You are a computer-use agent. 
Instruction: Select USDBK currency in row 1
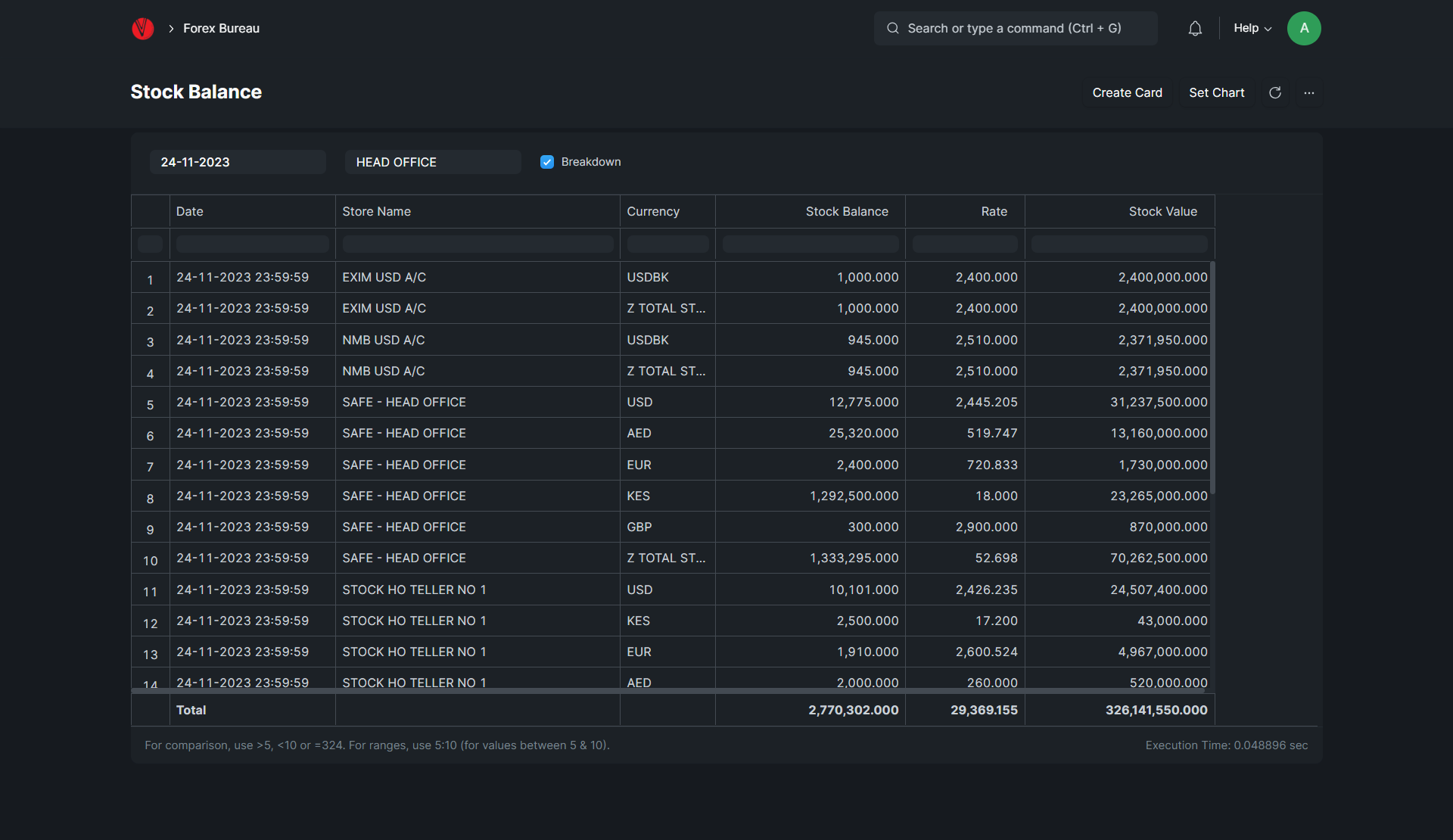pos(667,277)
